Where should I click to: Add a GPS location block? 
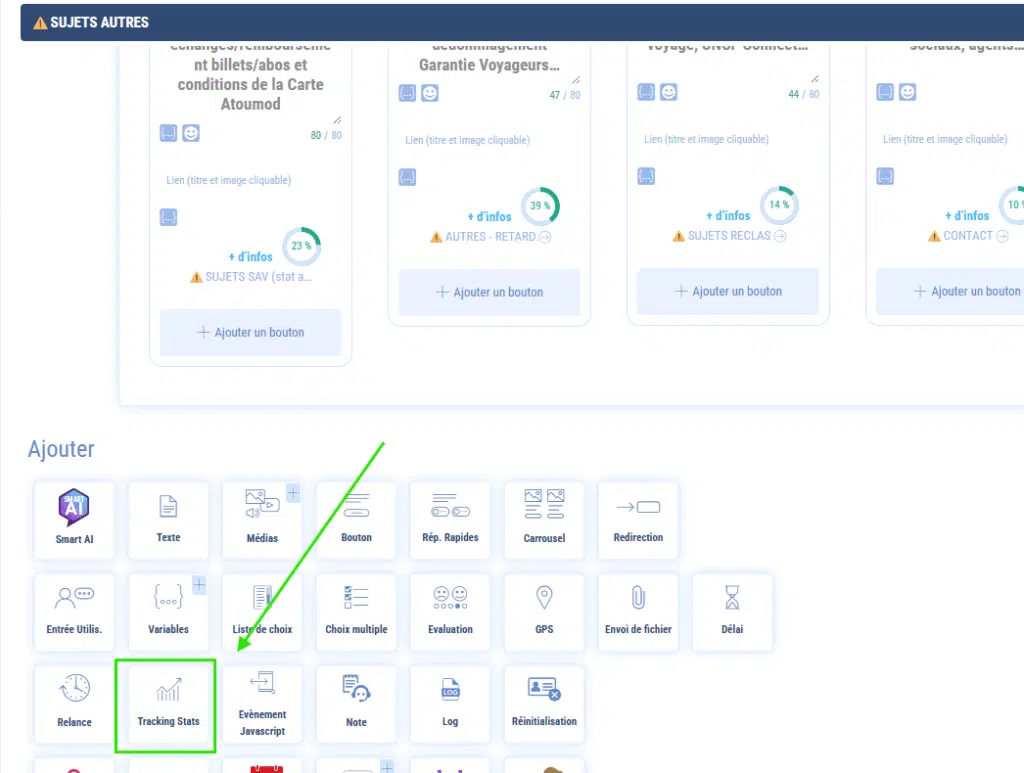[x=544, y=612]
